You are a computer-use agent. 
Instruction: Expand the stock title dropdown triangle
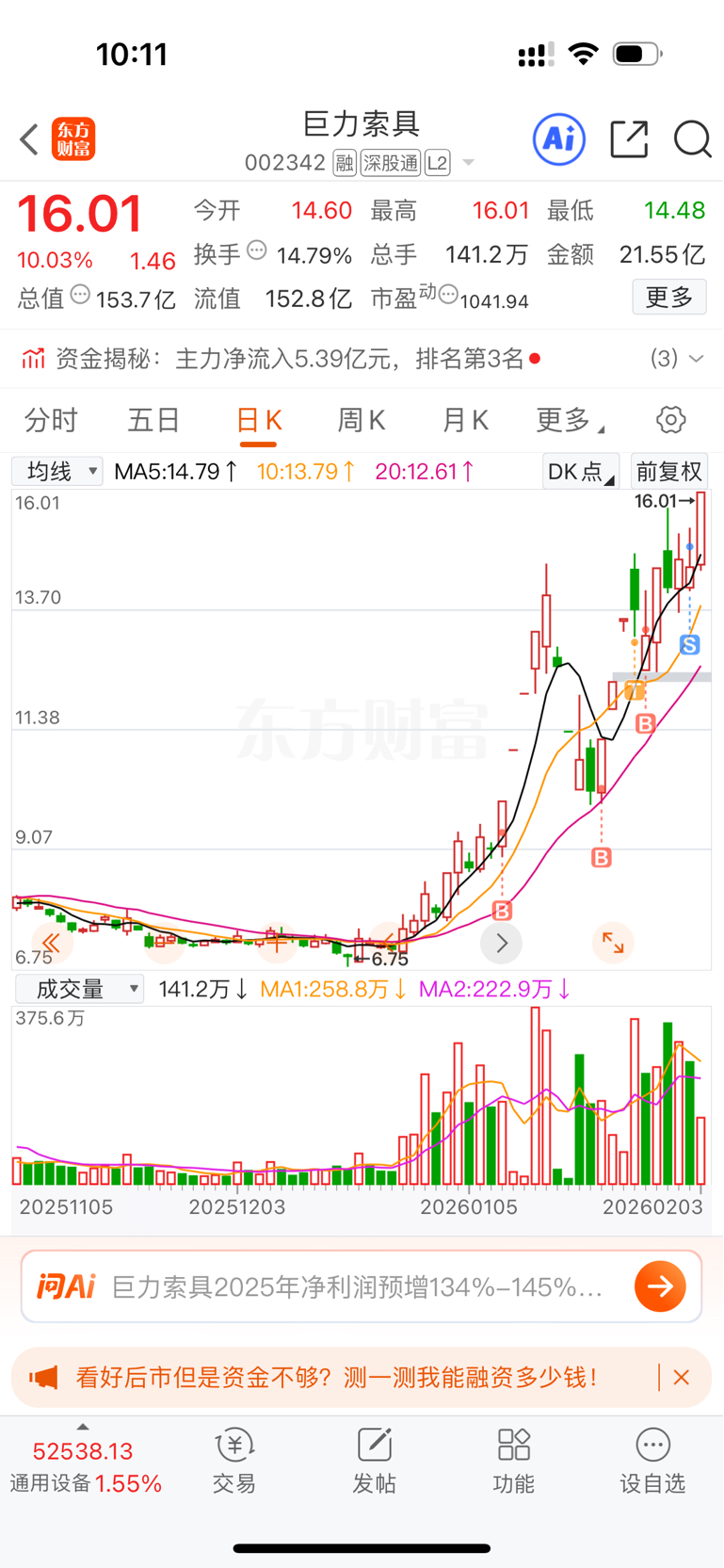click(x=468, y=164)
